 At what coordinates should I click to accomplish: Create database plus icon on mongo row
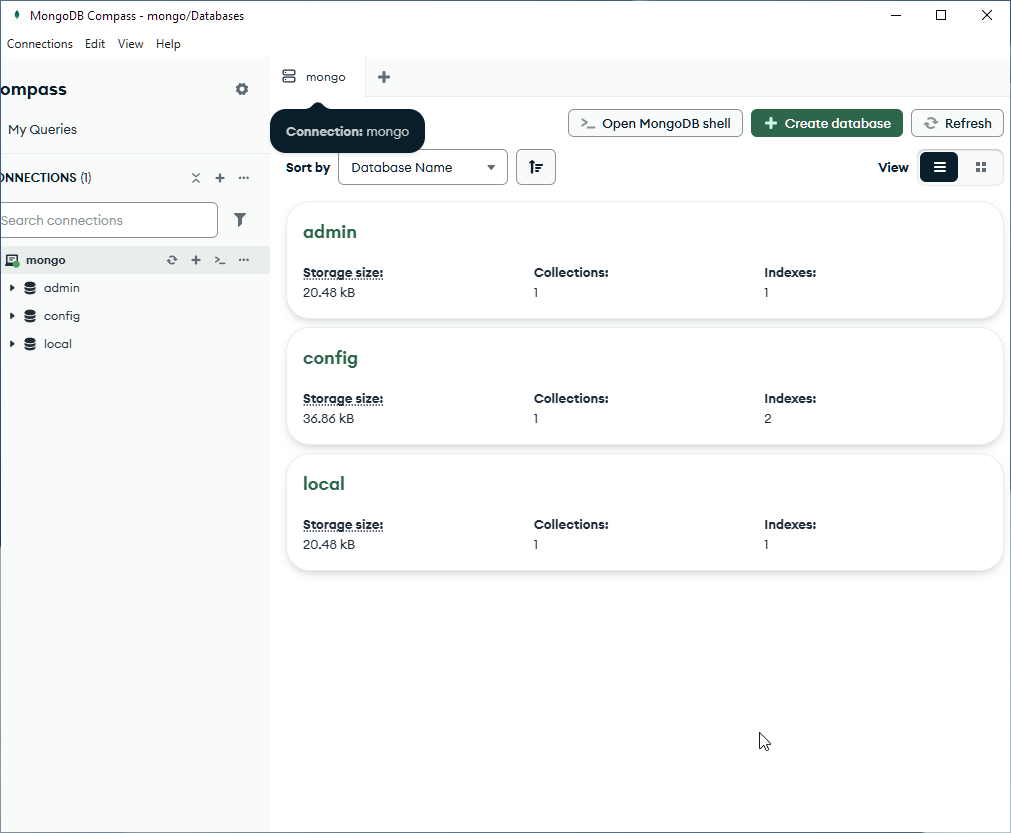tap(196, 260)
